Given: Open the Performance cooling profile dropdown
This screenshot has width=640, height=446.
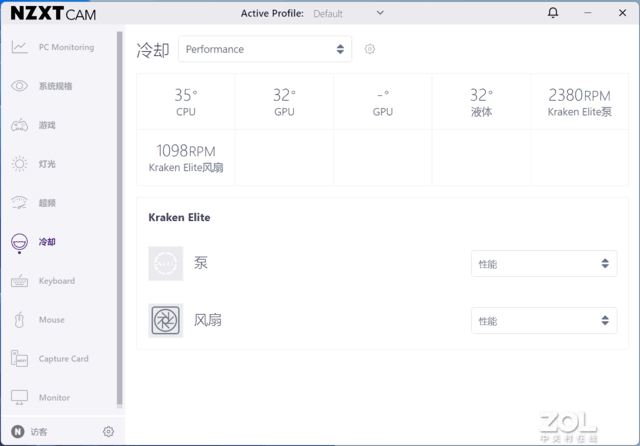Looking at the screenshot, I should [x=265, y=49].
